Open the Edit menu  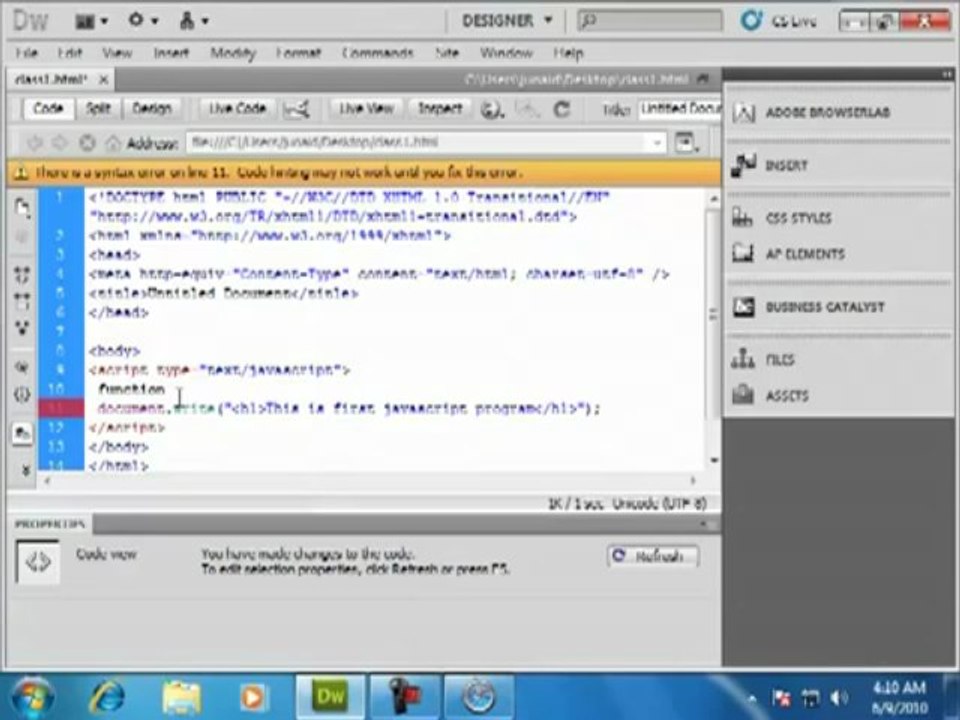tap(69, 53)
